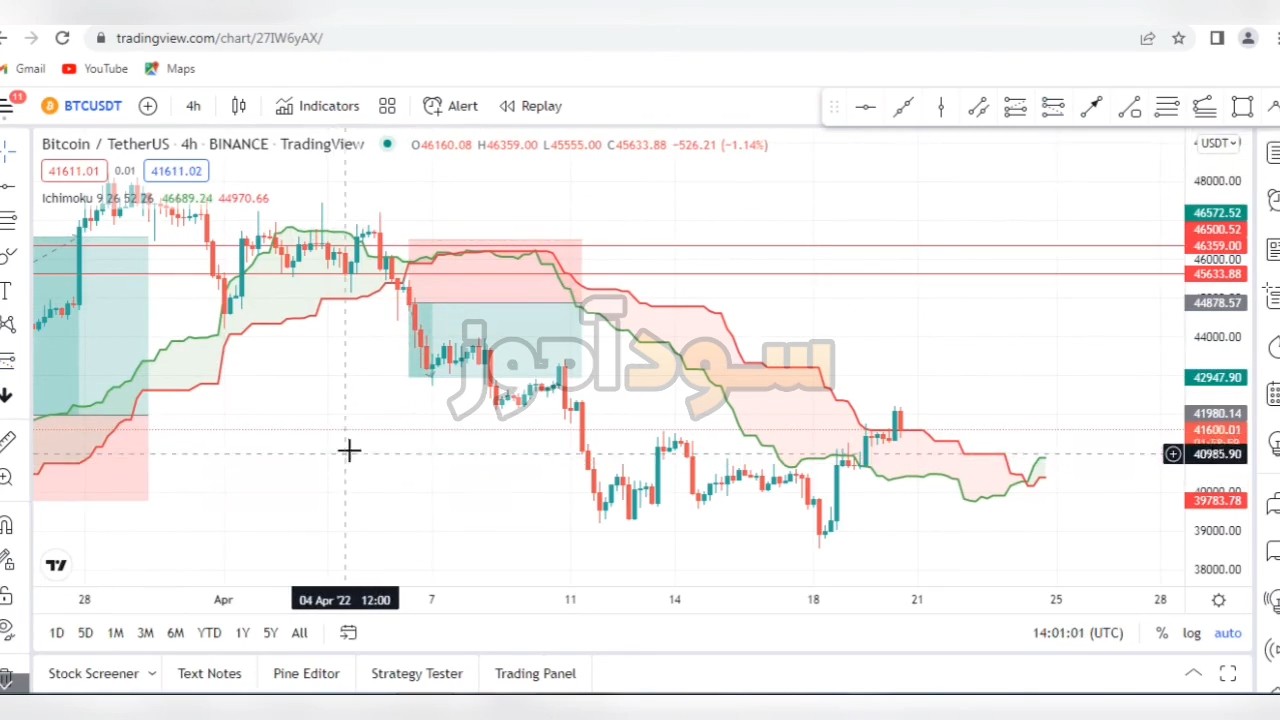The height and width of the screenshot is (720, 1280).
Task: Open the Indicators dialog
Action: click(x=317, y=106)
